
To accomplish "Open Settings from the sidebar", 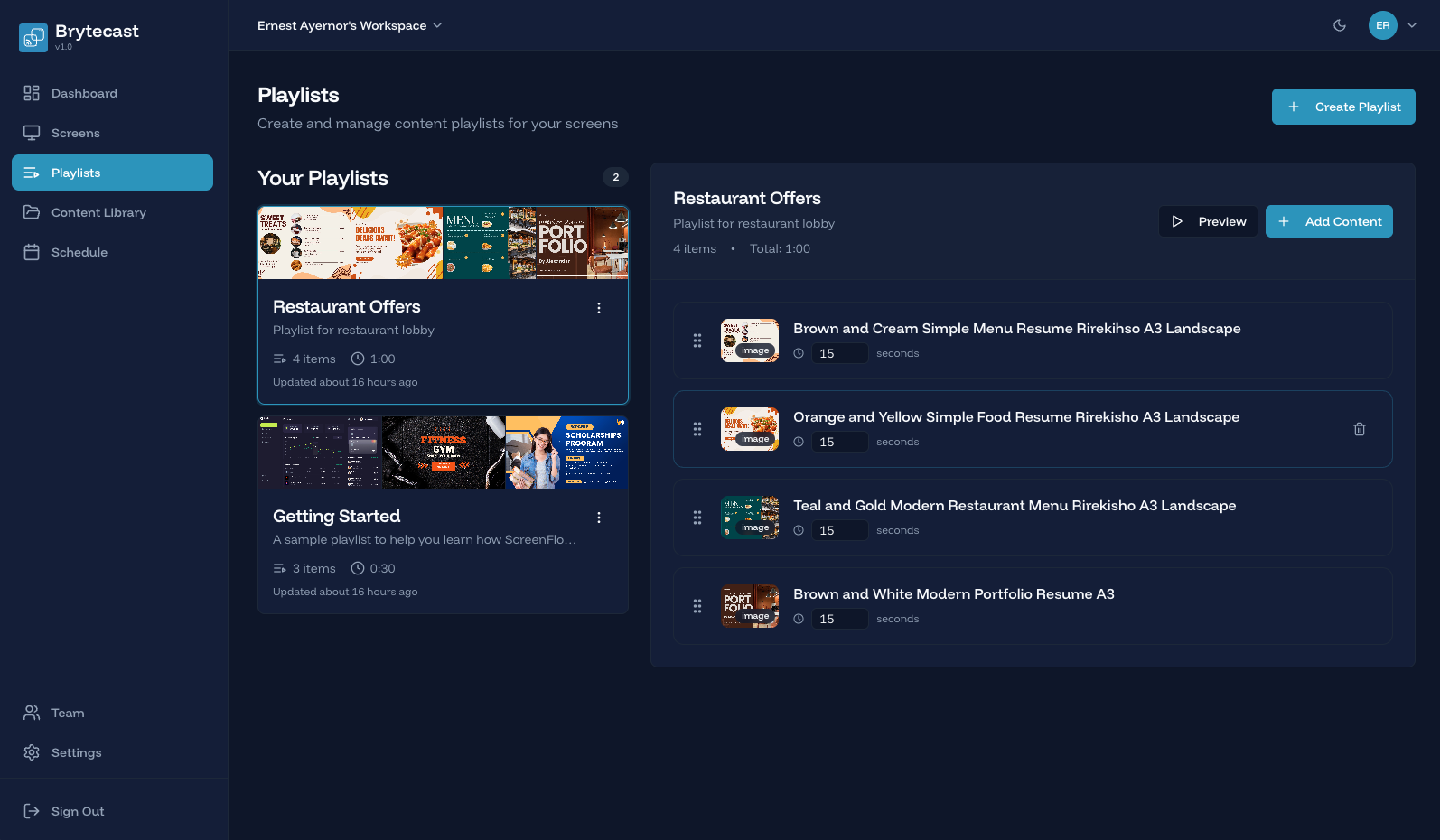I will [x=112, y=752].
